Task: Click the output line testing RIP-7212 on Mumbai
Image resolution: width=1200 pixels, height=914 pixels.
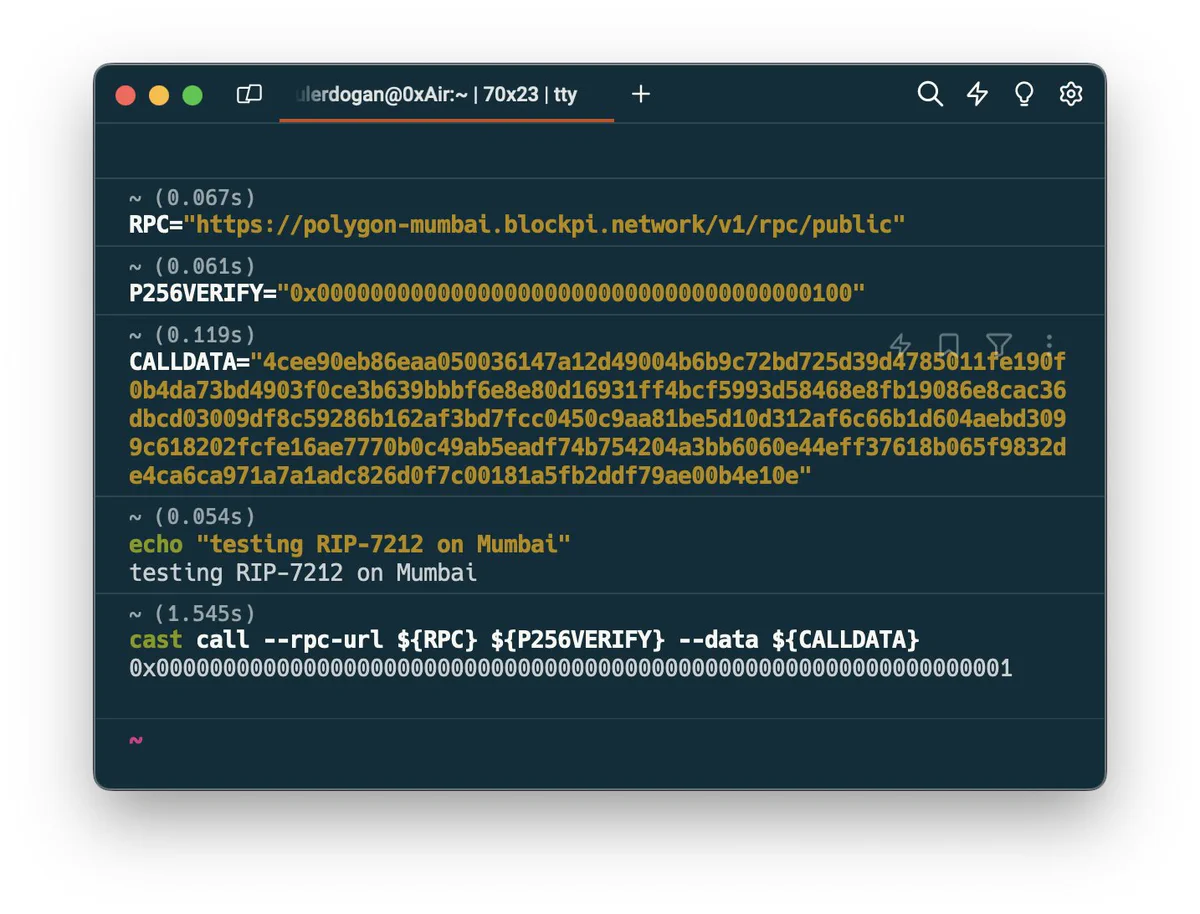Action: click(303, 573)
